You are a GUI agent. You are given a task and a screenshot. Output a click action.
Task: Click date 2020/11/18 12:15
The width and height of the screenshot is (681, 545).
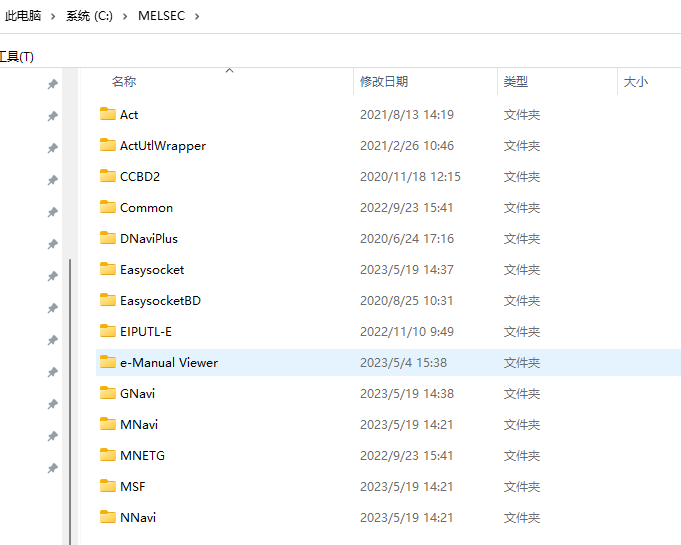[410, 176]
